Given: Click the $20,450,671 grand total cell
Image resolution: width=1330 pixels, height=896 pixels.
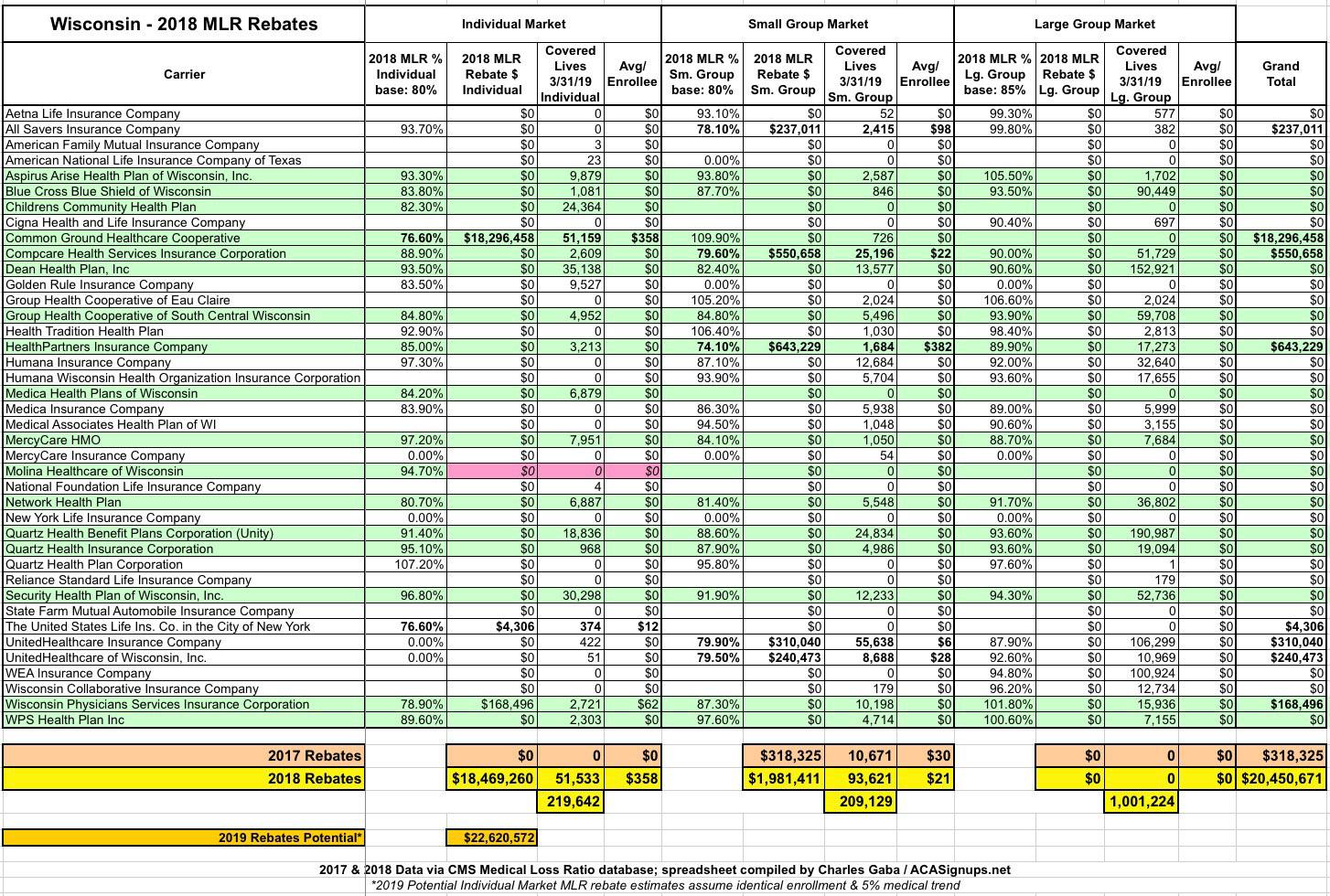Looking at the screenshot, I should click(1281, 779).
